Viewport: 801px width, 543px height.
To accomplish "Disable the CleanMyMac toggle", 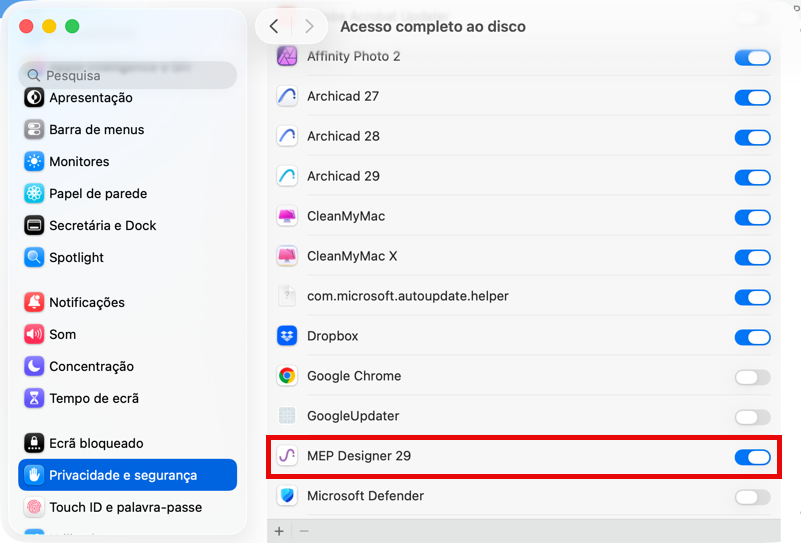I will click(752, 217).
